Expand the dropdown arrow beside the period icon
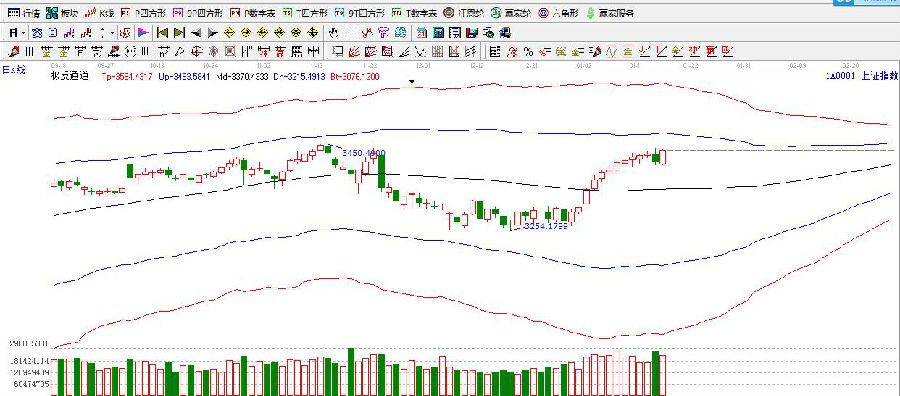 (23, 33)
